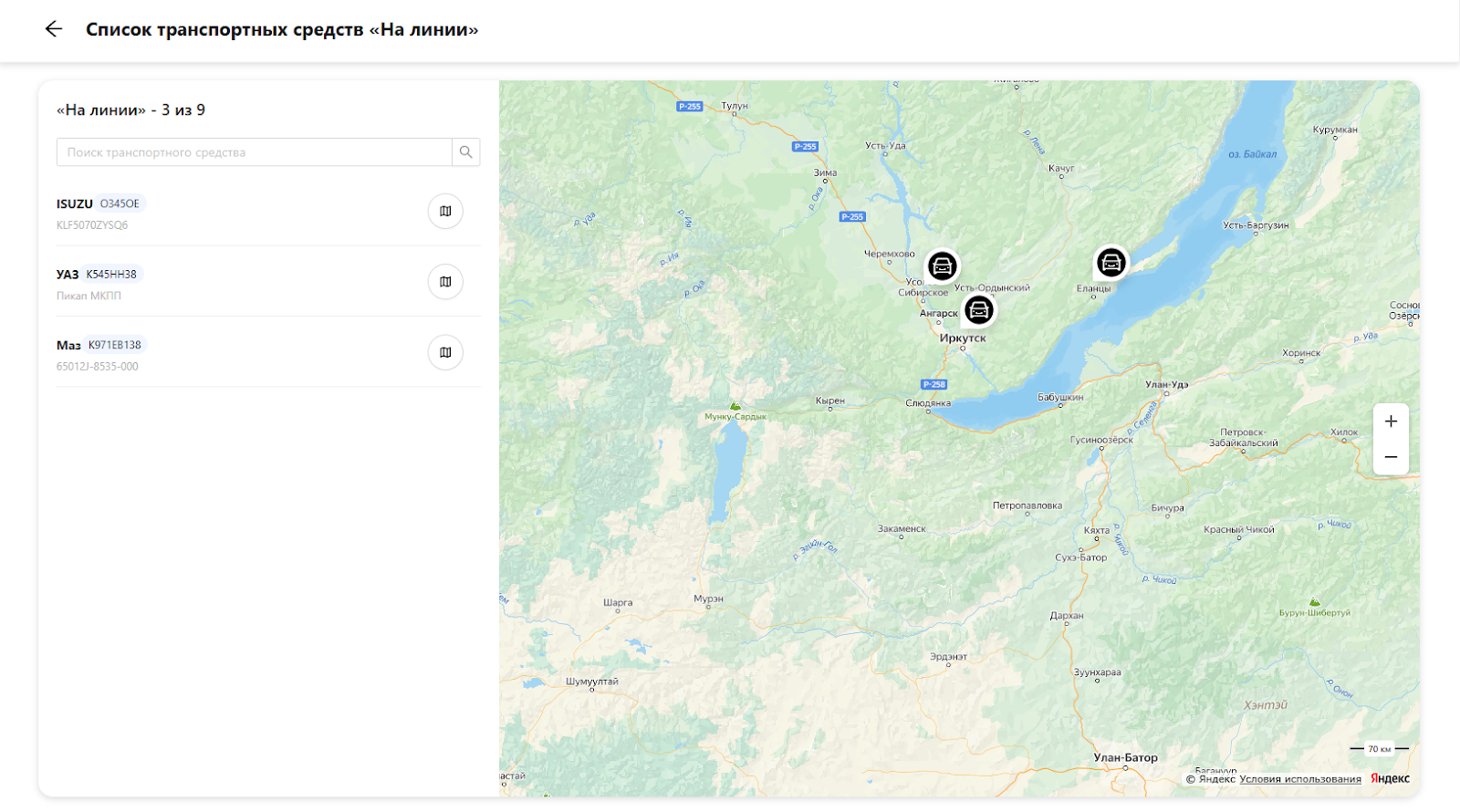Click vehicle marker near Усолье-Сибирское

(942, 266)
